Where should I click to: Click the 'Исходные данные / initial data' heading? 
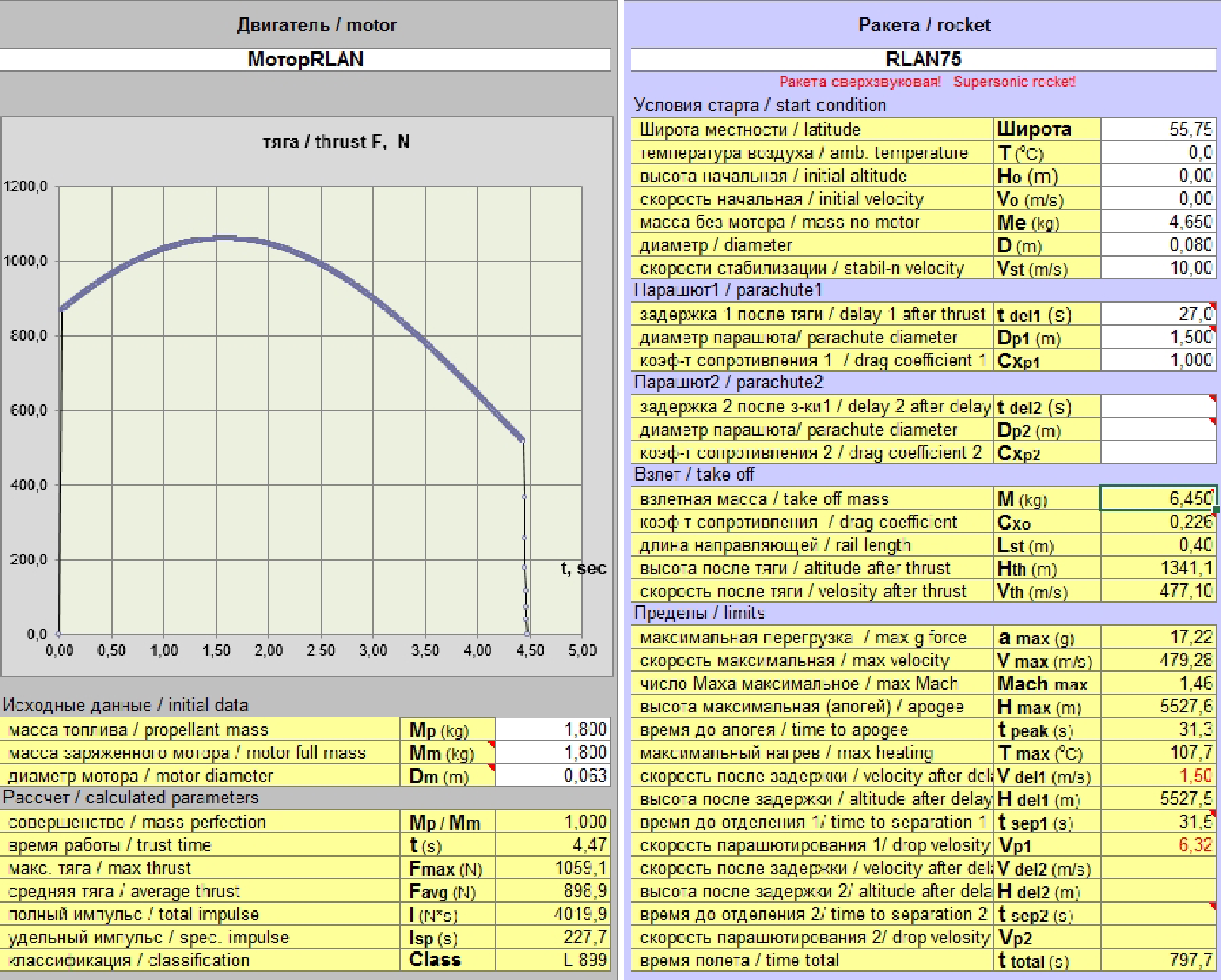125,705
